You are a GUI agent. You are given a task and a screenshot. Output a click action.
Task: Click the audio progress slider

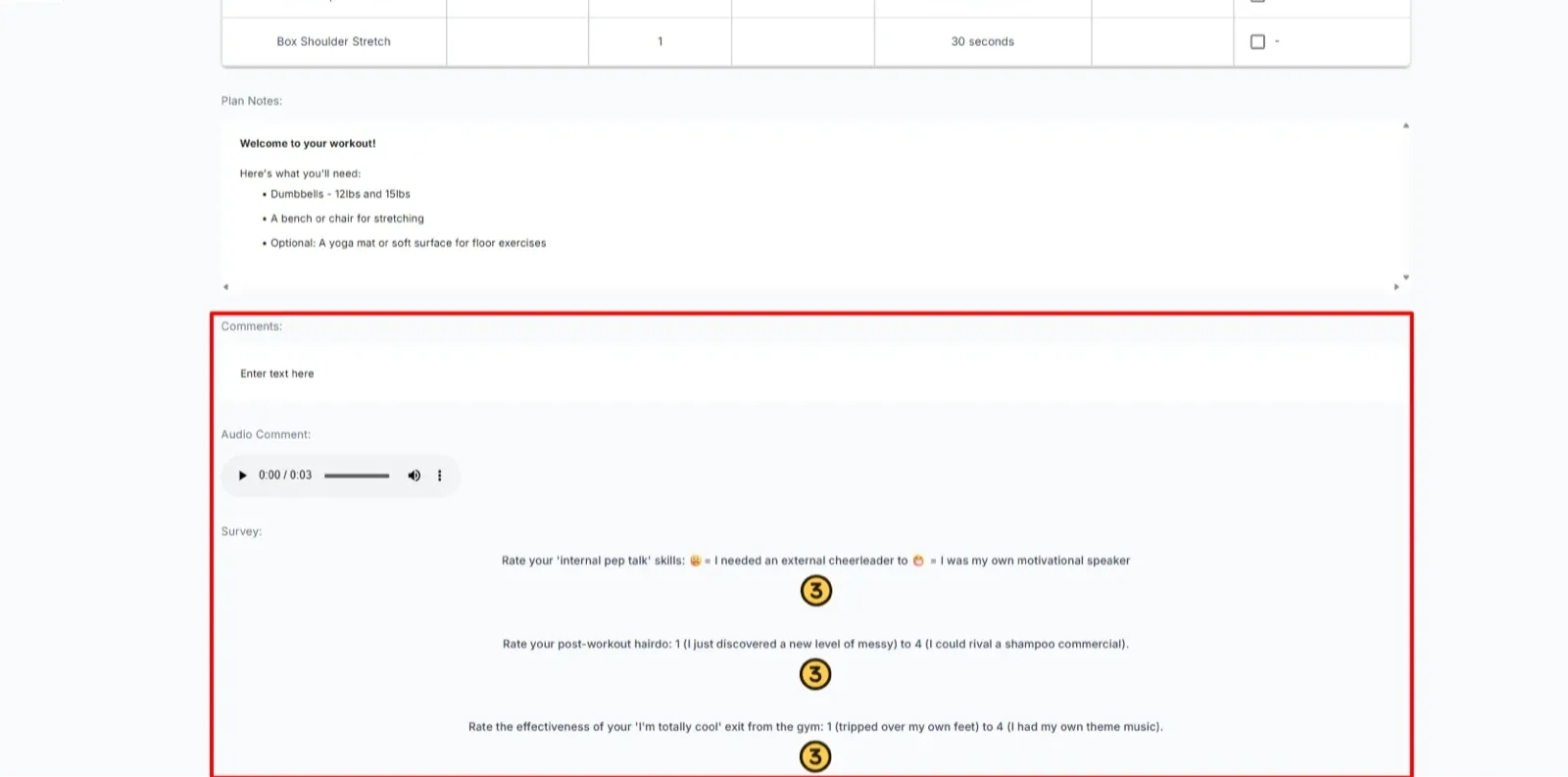tap(357, 475)
